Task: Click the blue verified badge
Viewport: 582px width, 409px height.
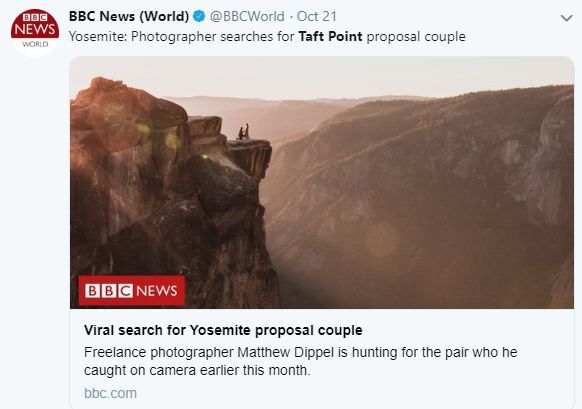Action: pos(199,16)
